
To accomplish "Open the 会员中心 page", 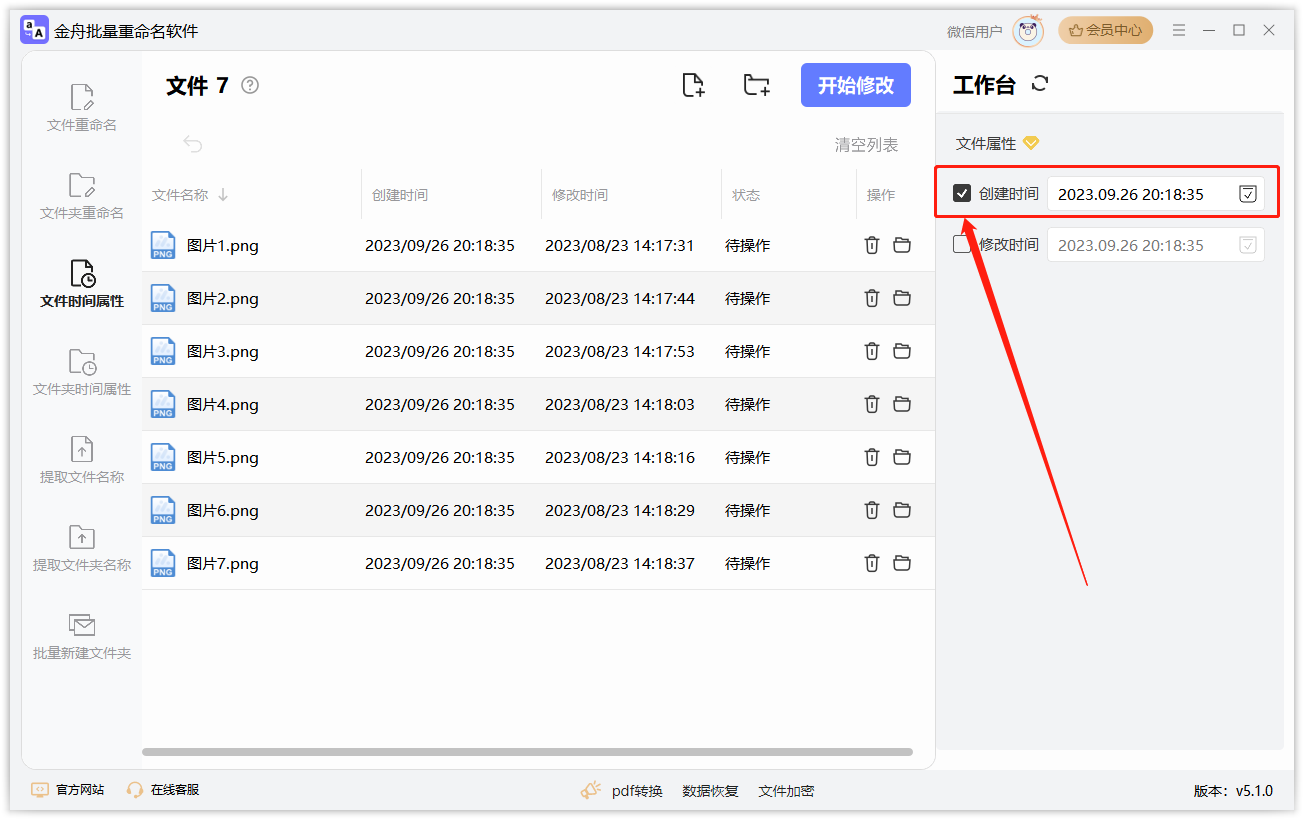I will (x=1105, y=30).
